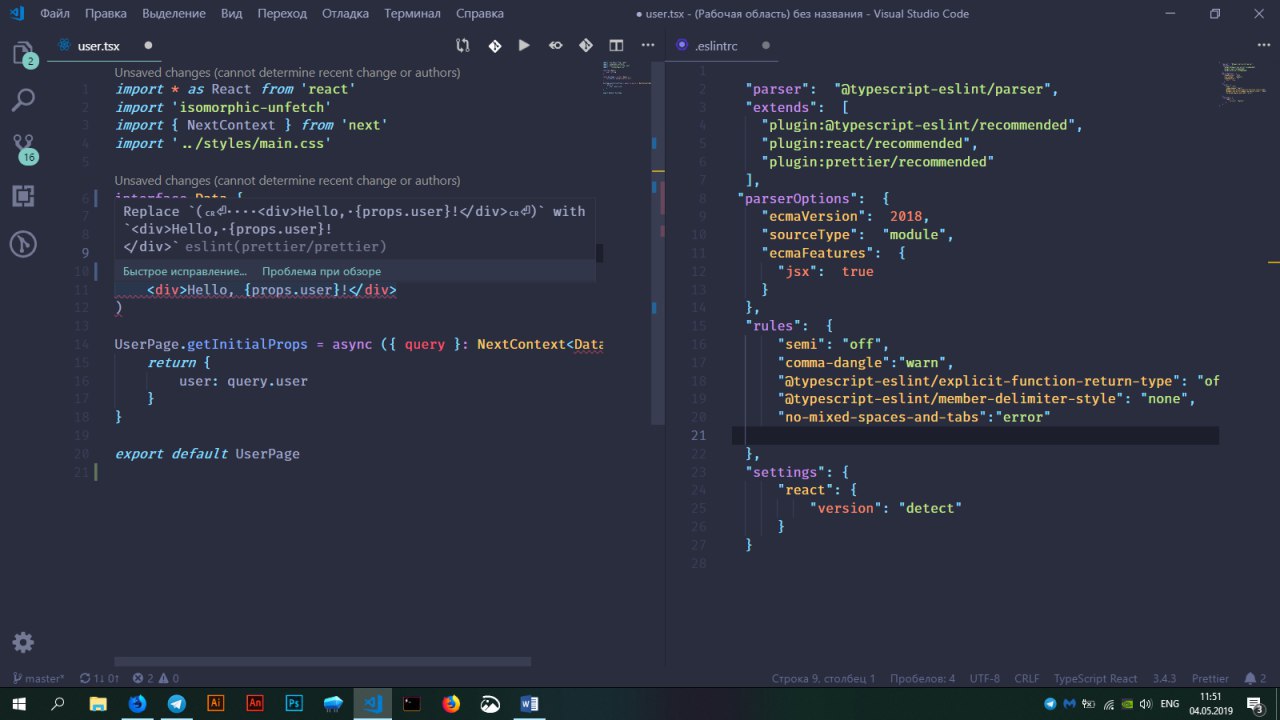Click empty line 21 in .eslintrc editor
The height and width of the screenshot is (720, 1280).
click(975, 435)
